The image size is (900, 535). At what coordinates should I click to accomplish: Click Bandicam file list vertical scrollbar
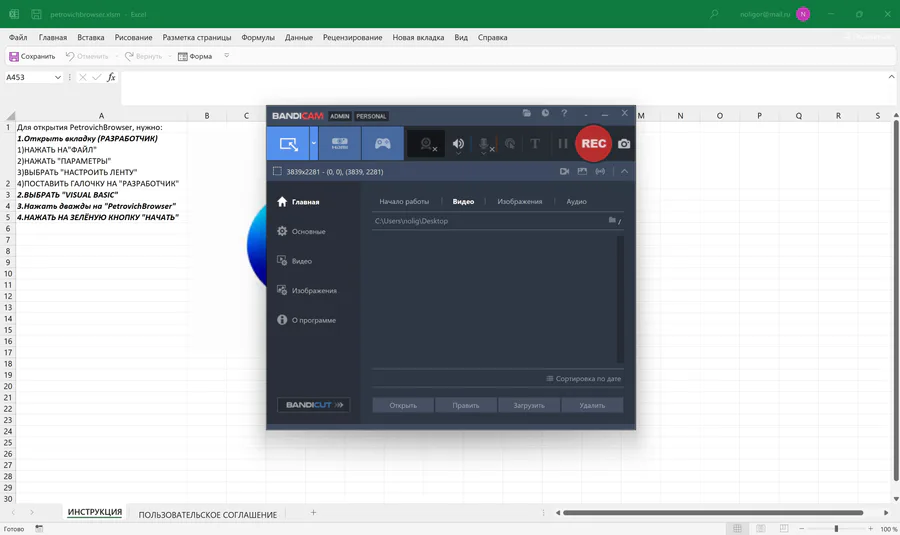point(620,298)
